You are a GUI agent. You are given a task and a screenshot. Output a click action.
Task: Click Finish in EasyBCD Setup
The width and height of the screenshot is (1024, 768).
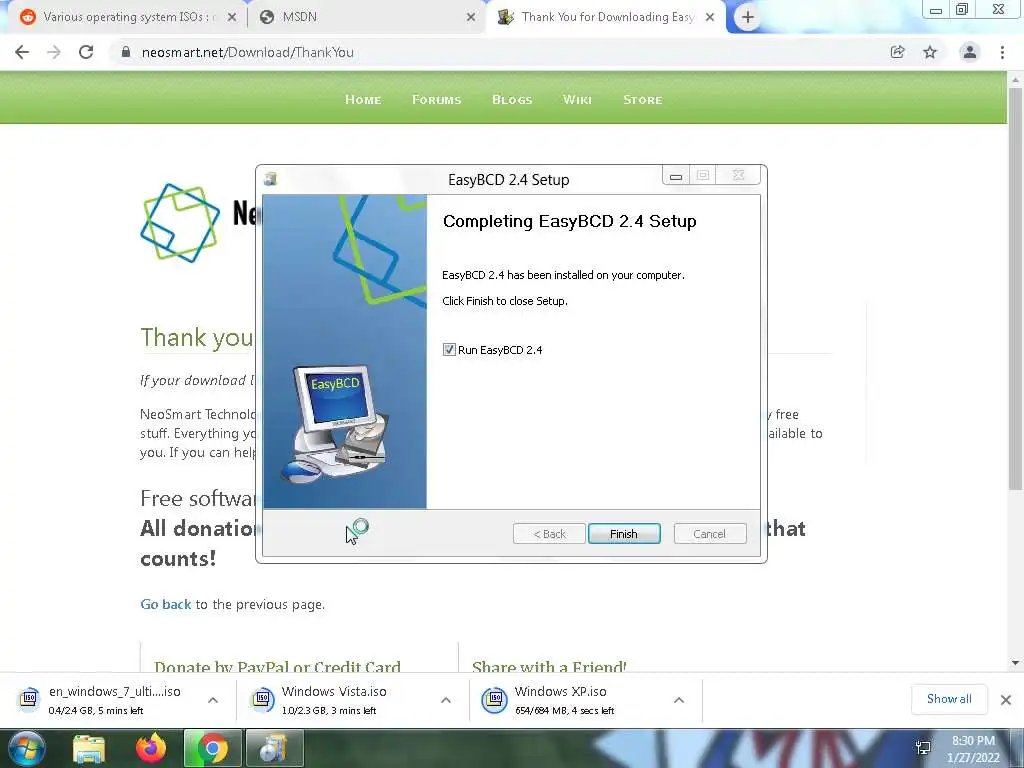624,534
